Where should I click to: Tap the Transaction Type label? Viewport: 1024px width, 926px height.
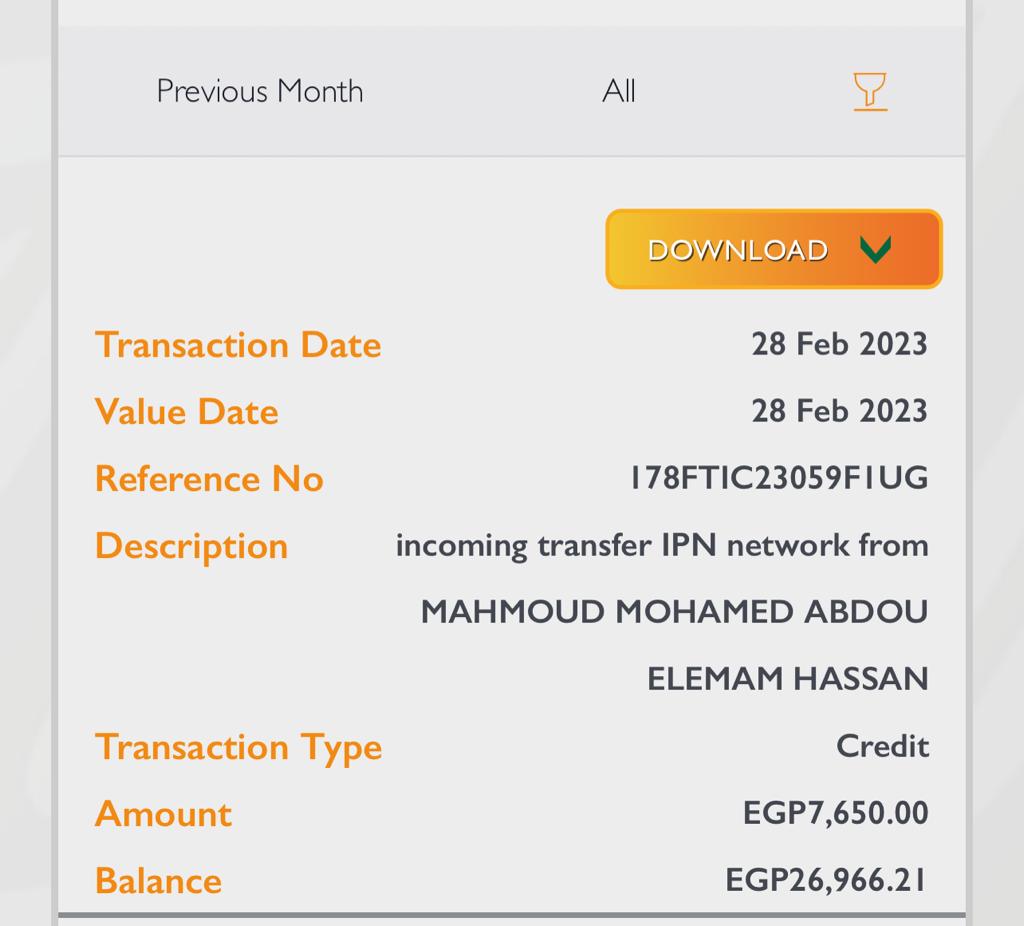coord(238,748)
